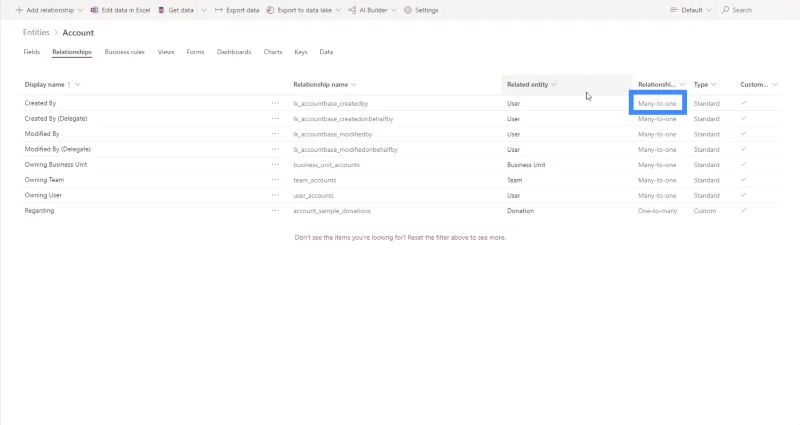Open the Relationship name column filter chevron

(x=354, y=85)
